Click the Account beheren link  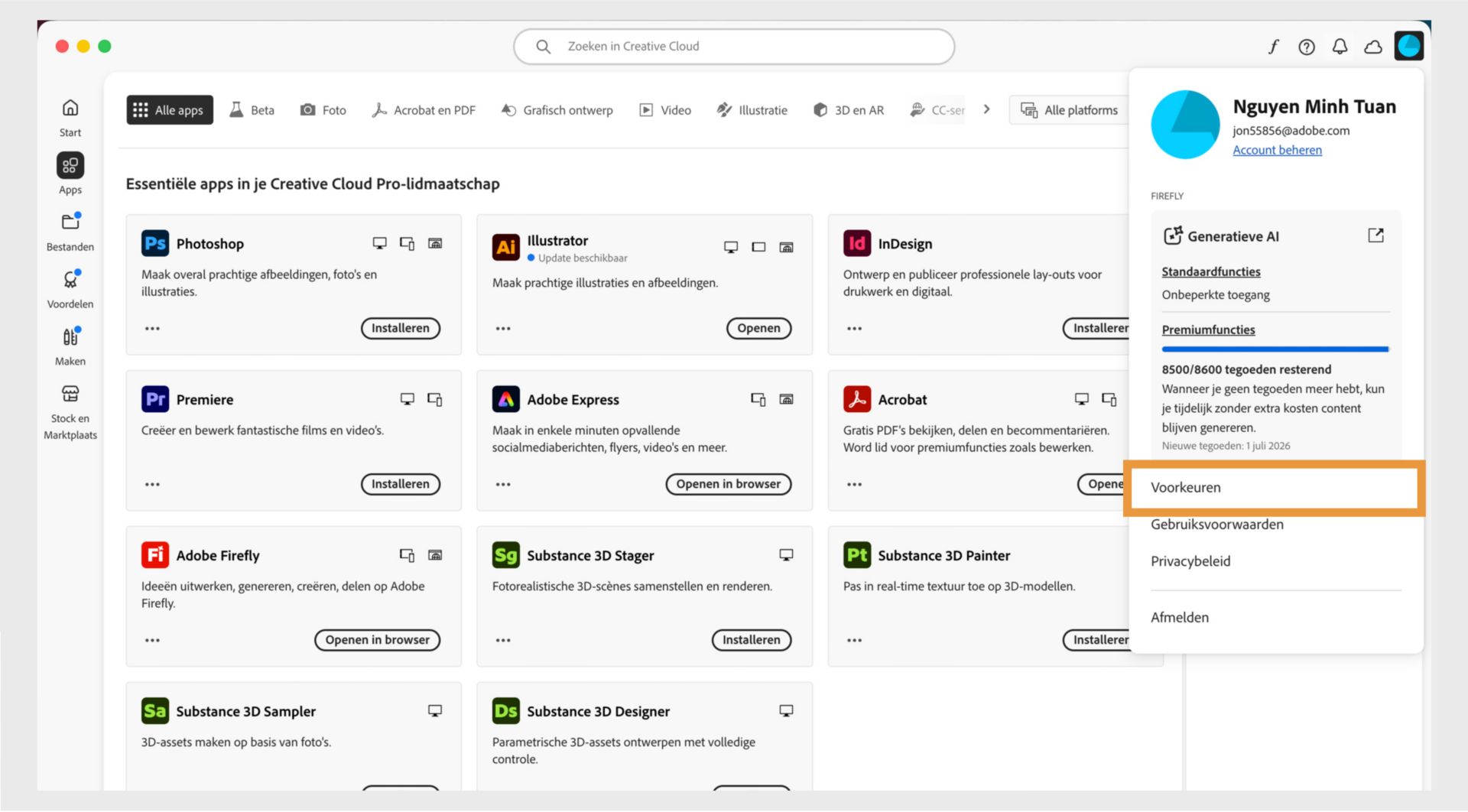[x=1277, y=151]
